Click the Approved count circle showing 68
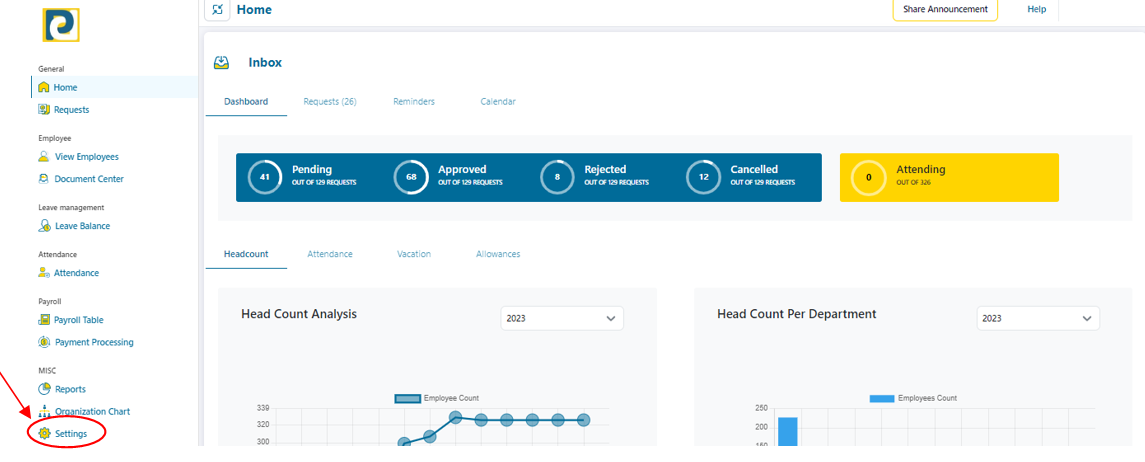Image resolution: width=1145 pixels, height=462 pixels. [411, 177]
